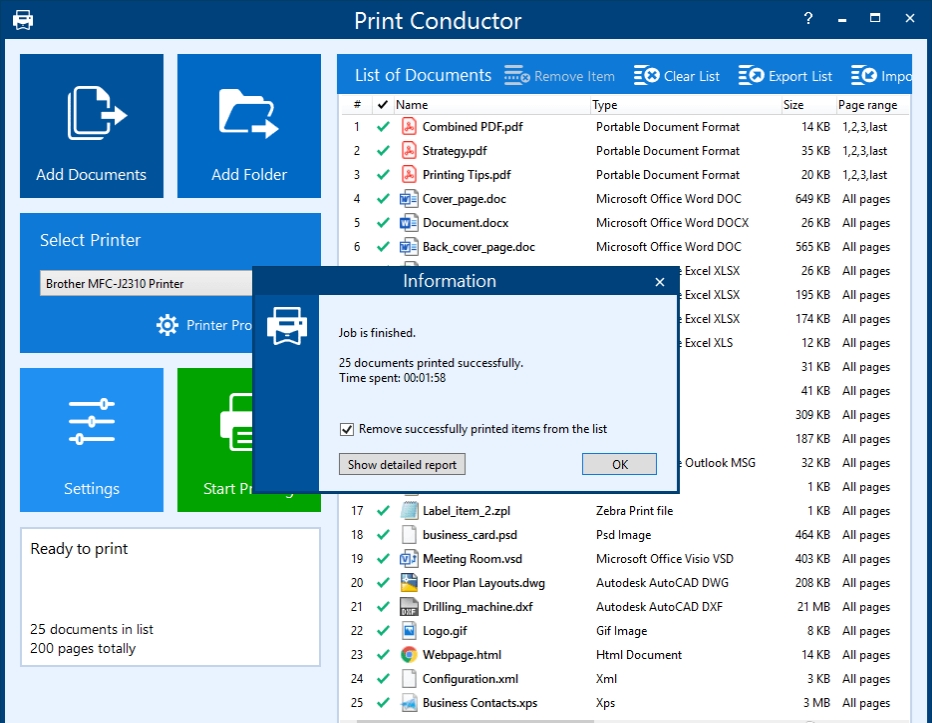Viewport: 932px width, 723px height.
Task: Click the Export List toolbar icon
Action: (751, 76)
